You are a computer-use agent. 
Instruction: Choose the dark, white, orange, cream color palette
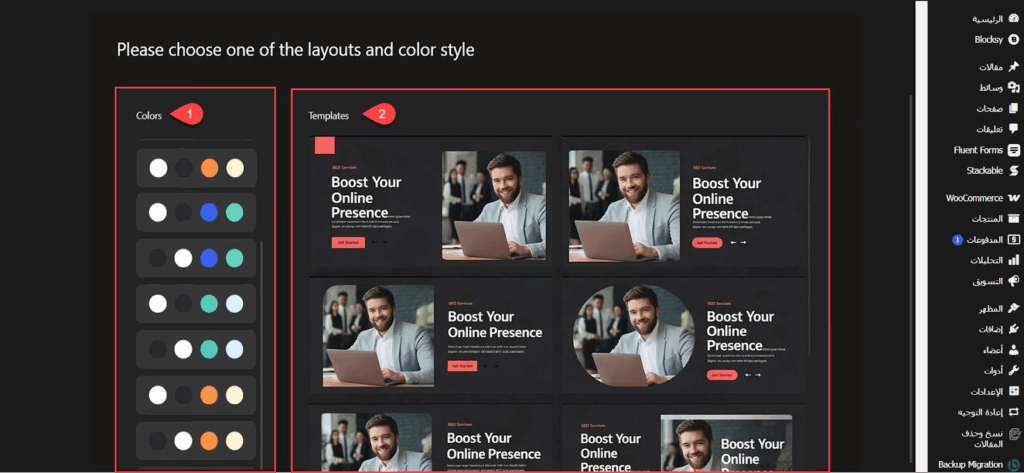[196, 441]
